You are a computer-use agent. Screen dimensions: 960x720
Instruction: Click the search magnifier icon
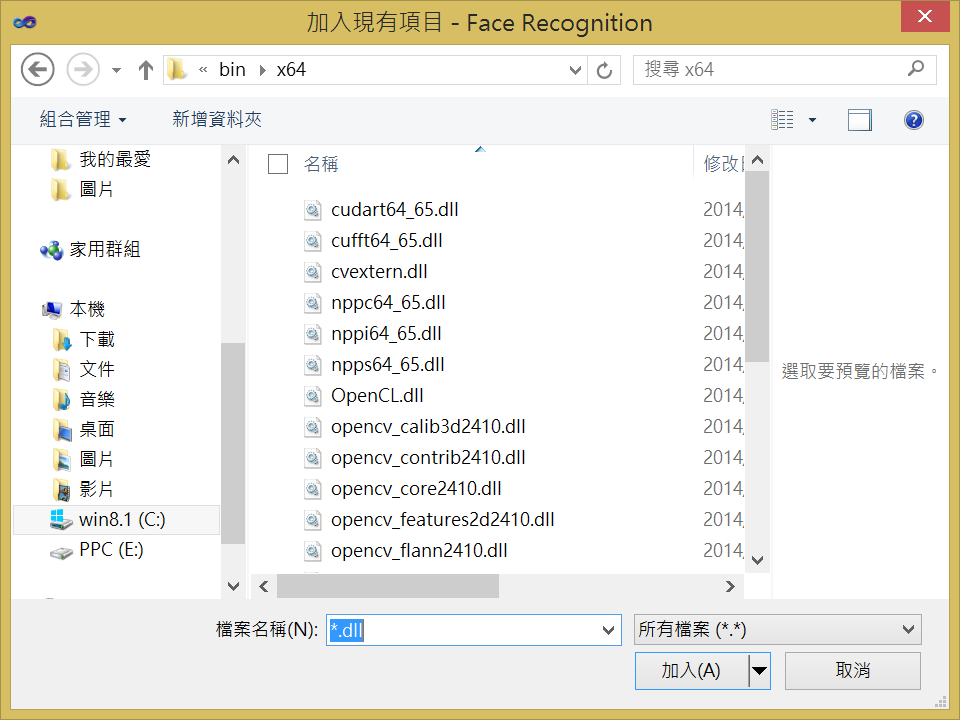pos(916,69)
